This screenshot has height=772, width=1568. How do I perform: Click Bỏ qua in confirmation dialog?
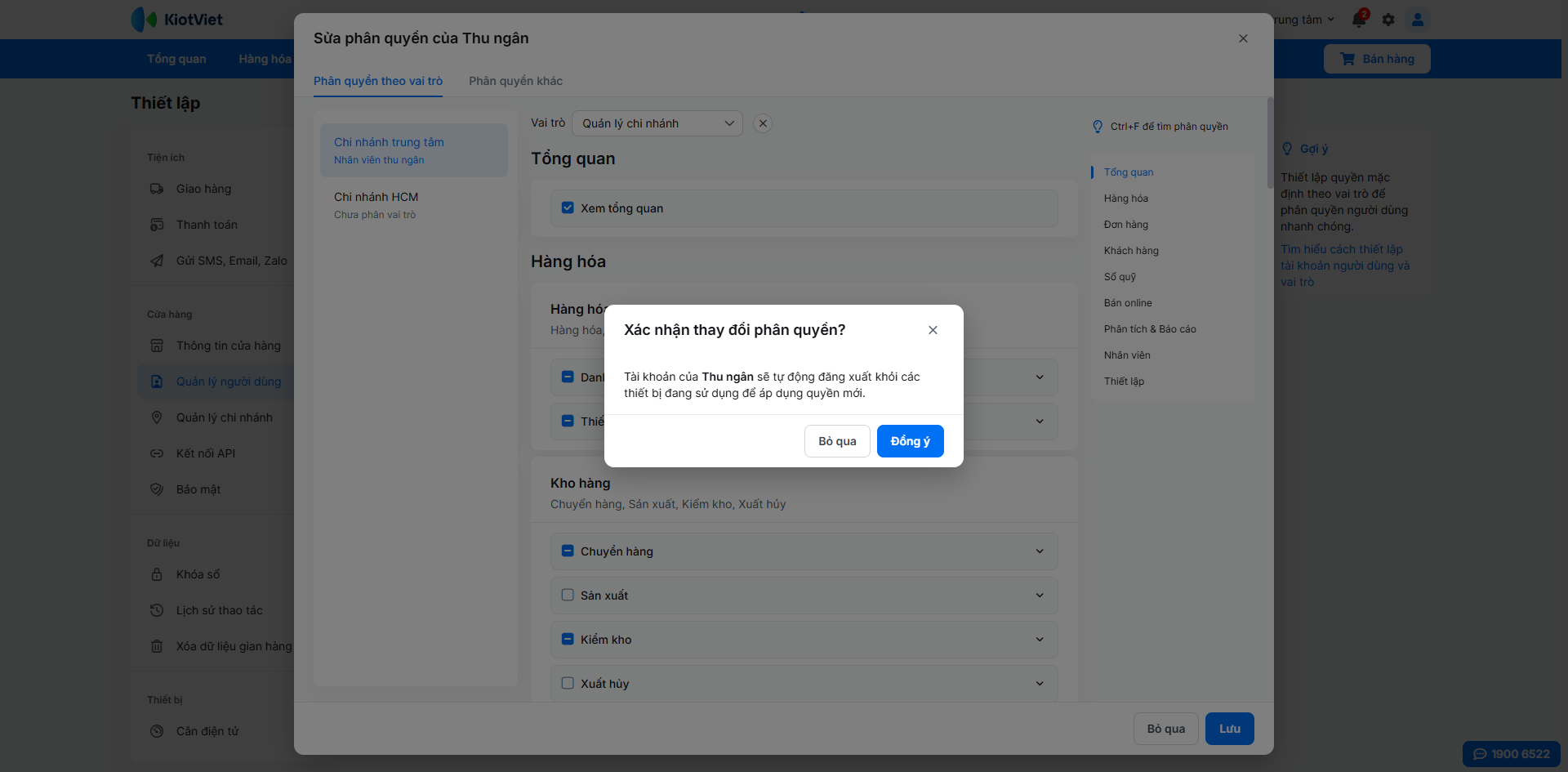[837, 441]
